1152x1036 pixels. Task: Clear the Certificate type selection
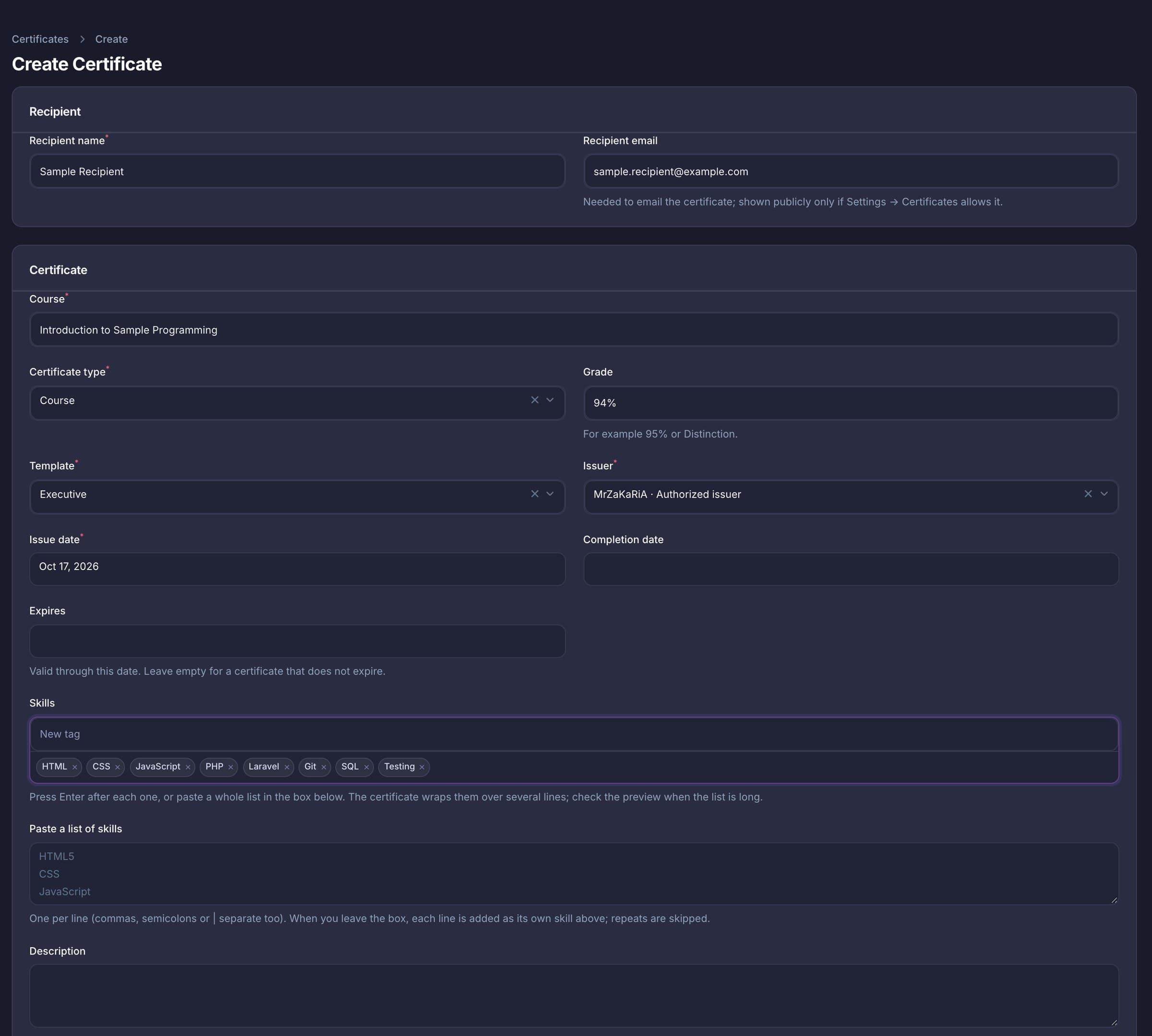tap(535, 400)
